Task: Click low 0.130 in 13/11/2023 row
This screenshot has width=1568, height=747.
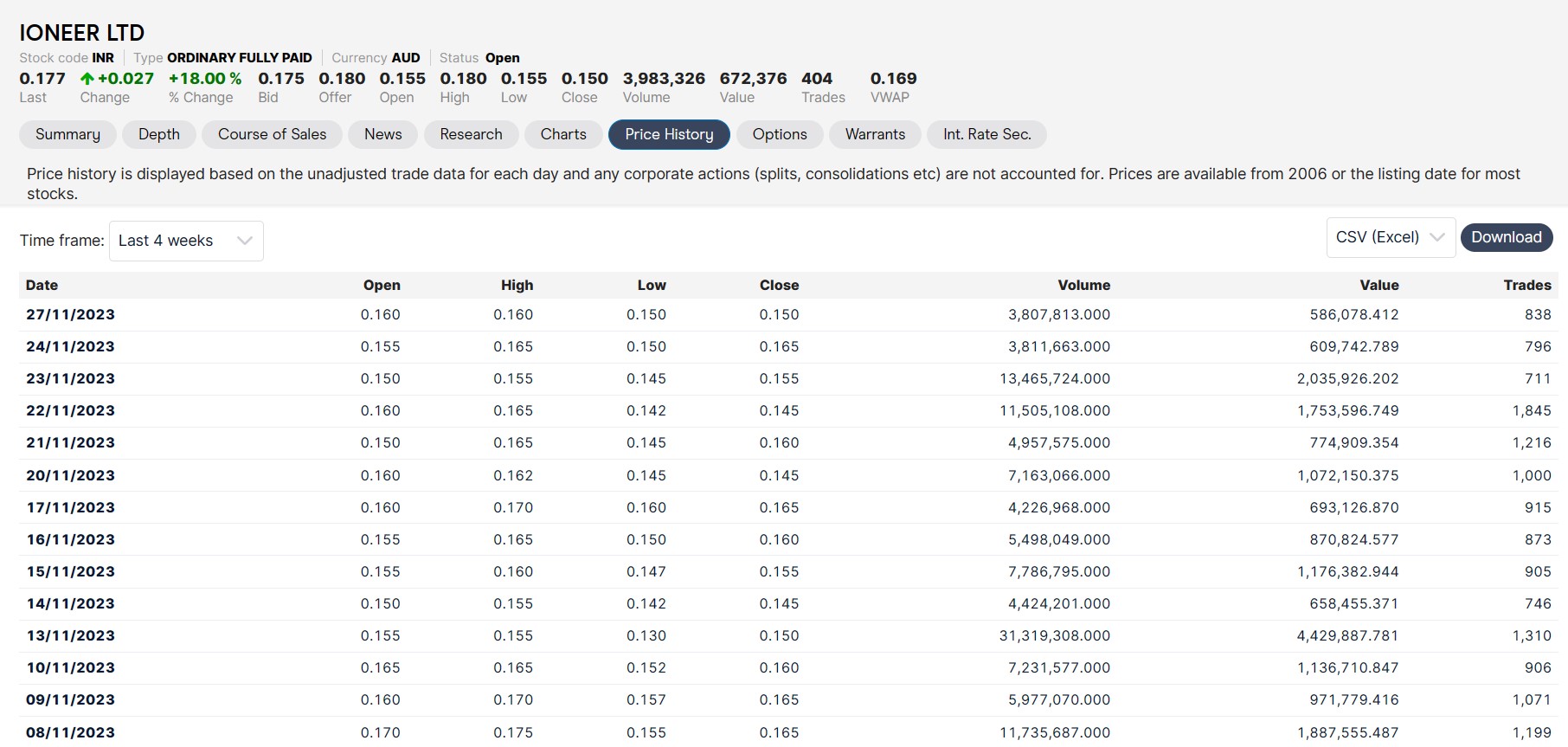Action: [646, 635]
